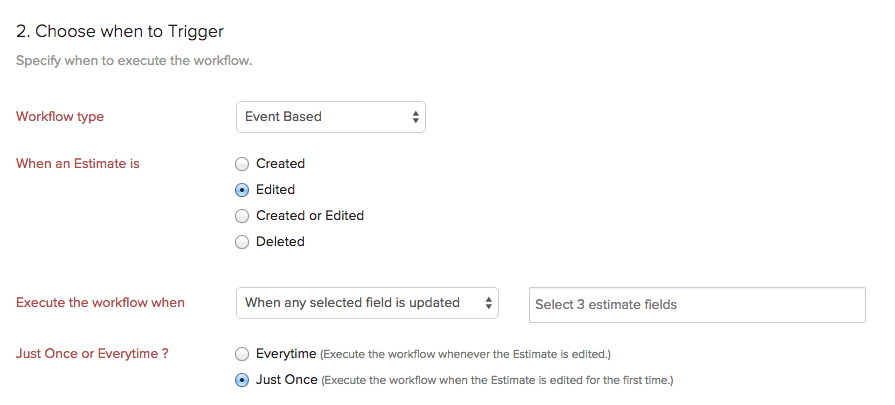This screenshot has height=405, width=895.
Task: Choose the Created or Edited radio circle
Action: [242, 216]
